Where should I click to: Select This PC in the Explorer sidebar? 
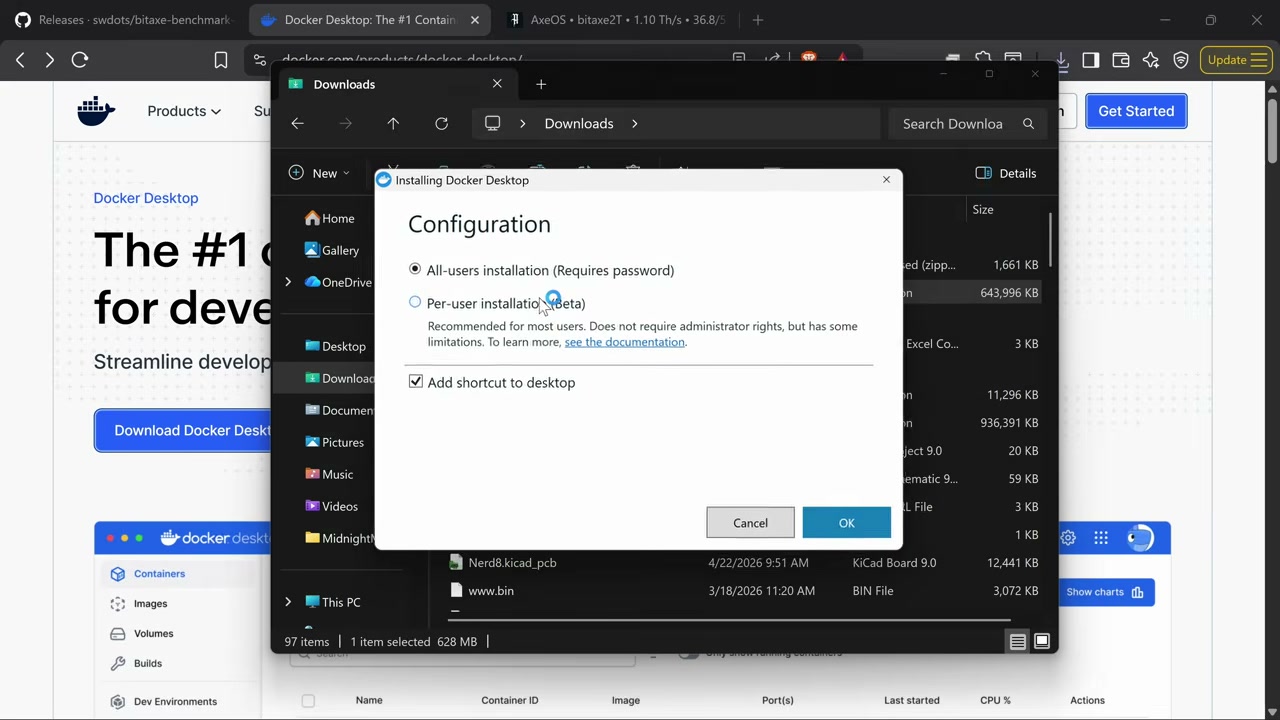(333, 602)
